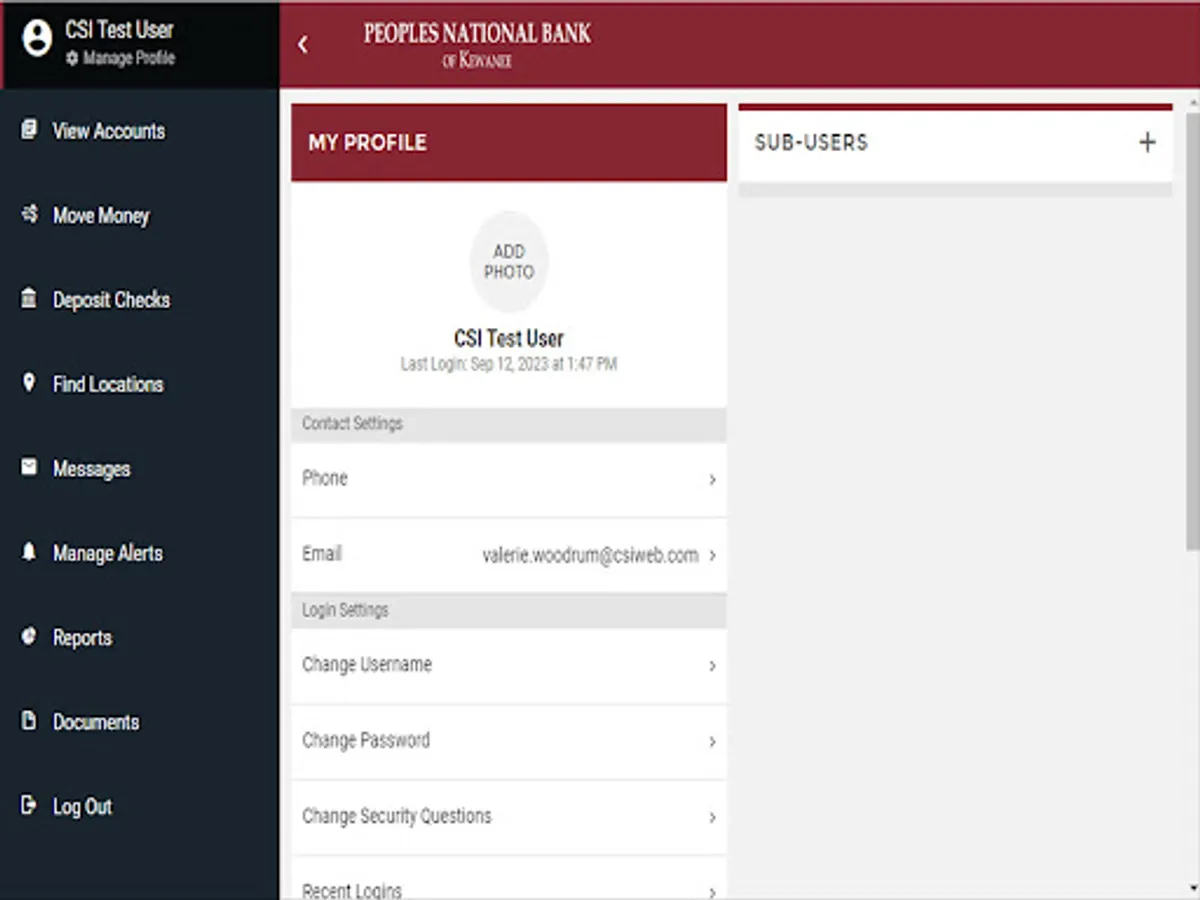Open the Documents section
Screen dimensions: 1200x900
(96, 722)
